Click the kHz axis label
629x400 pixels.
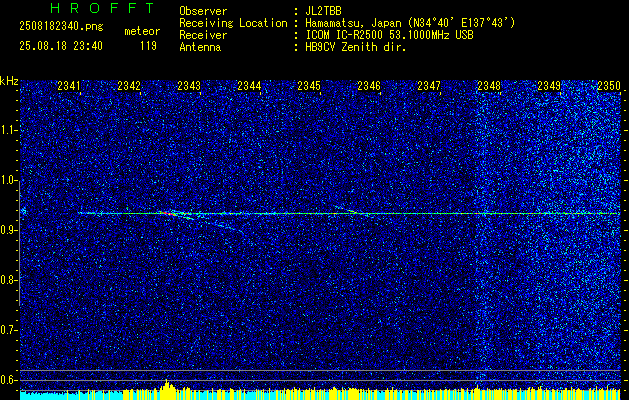tap(9, 81)
